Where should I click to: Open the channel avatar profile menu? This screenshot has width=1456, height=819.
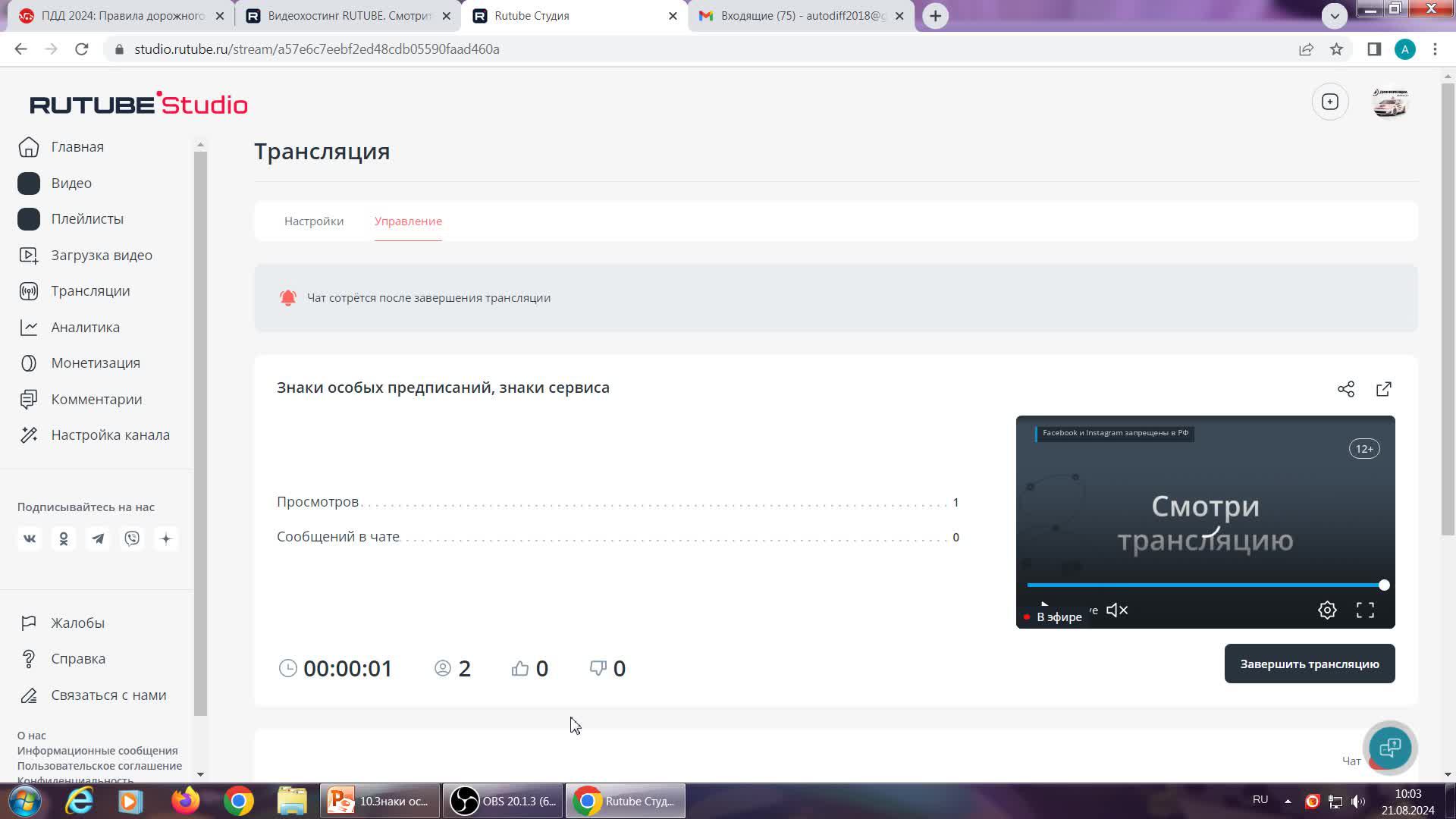click(1390, 102)
